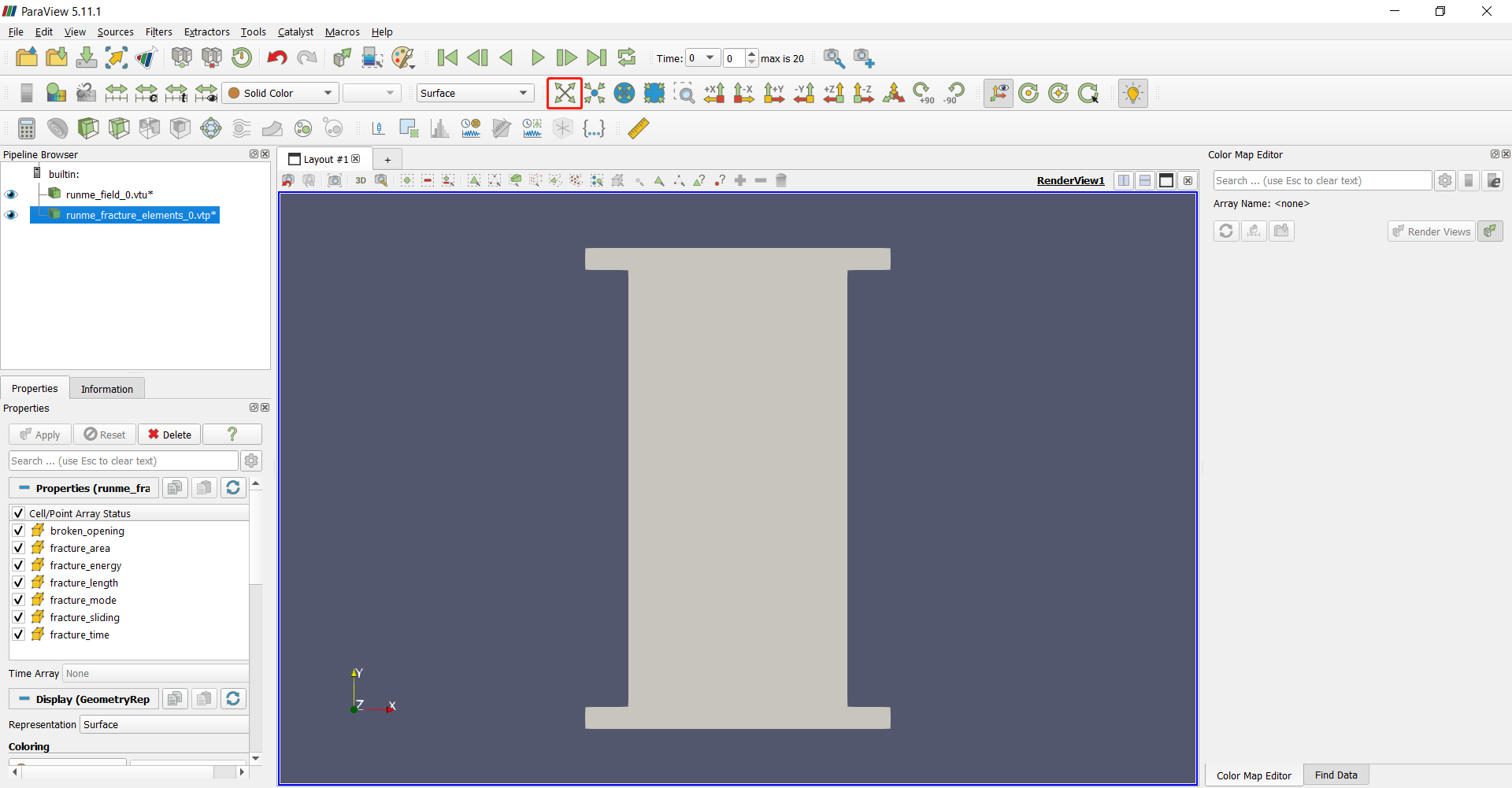Apply isometric view icon

pyautogui.click(x=894, y=93)
